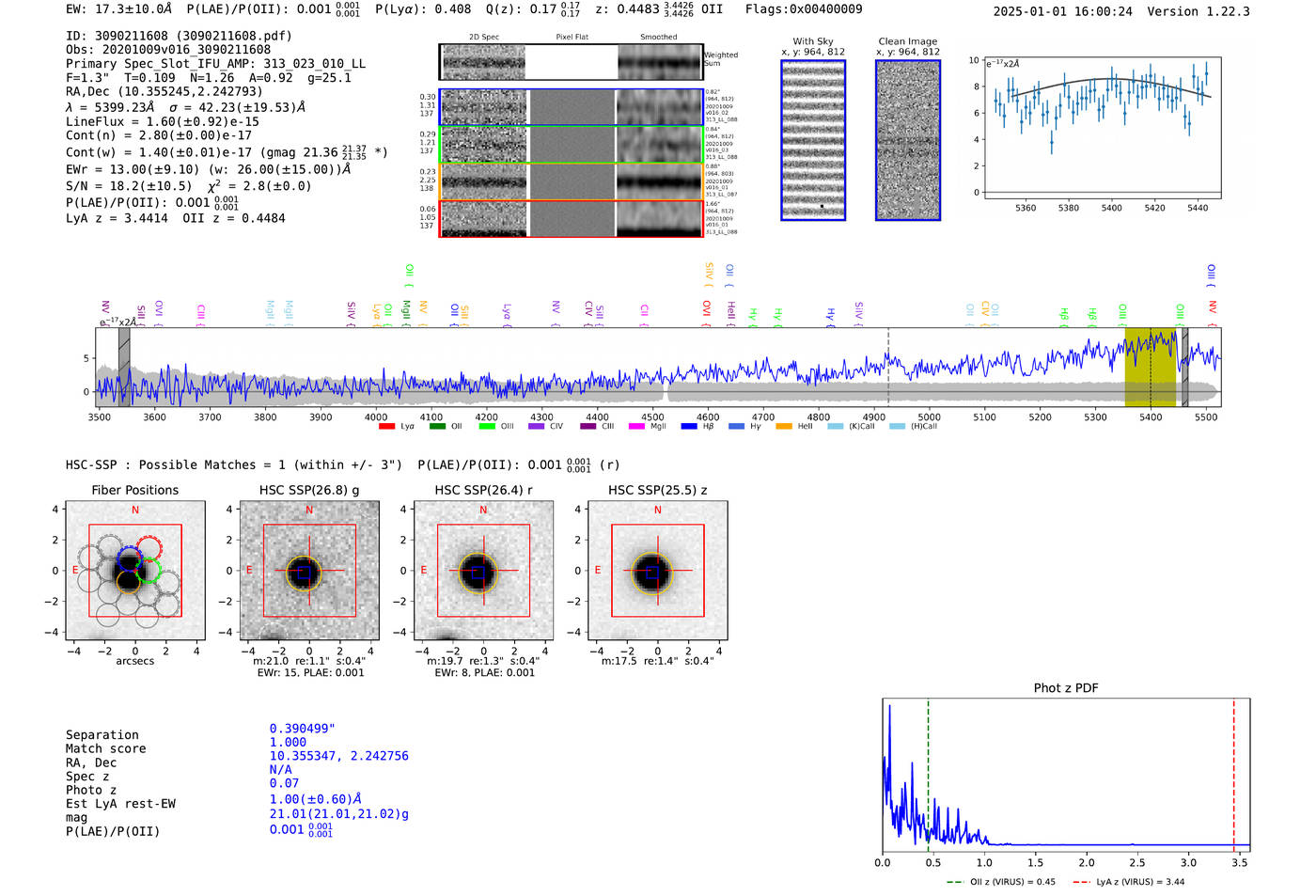The width and height of the screenshot is (1316, 896).
Task: Click the 'Smoothed' column label
Action: point(659,38)
